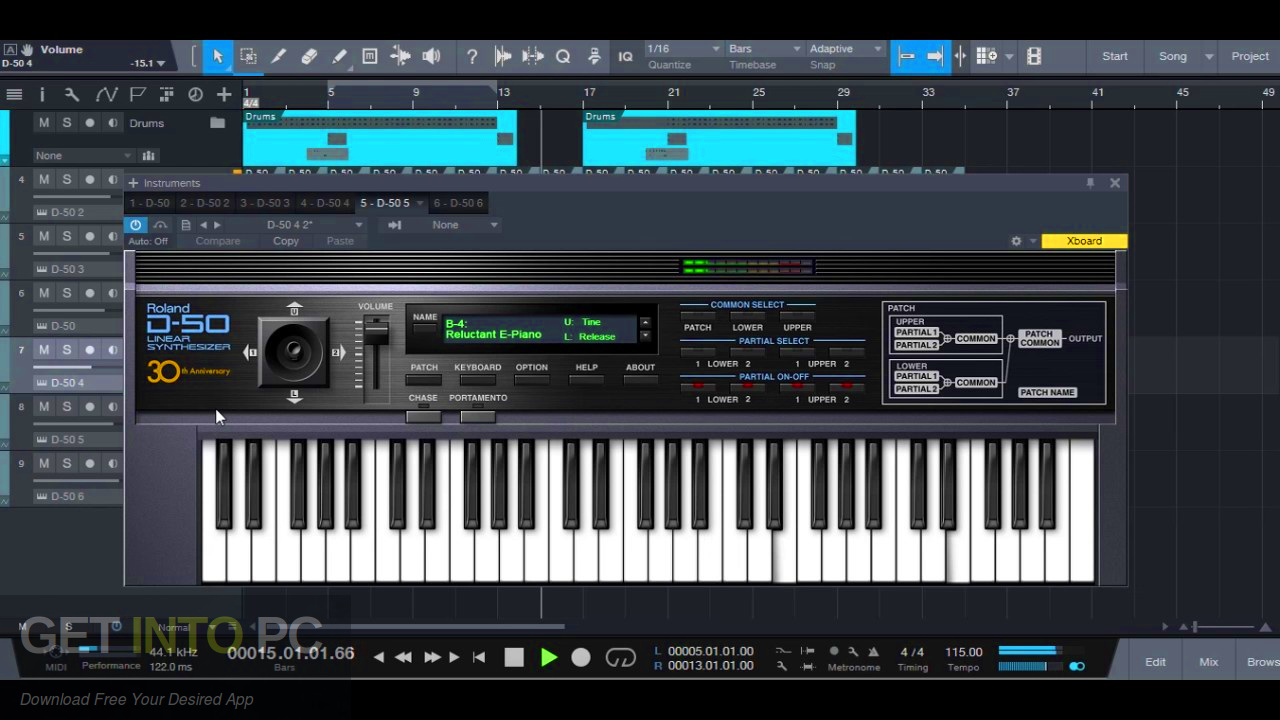Screen dimensions: 1280x720
Task: Switch to the 2 - D-50 2 tab
Action: click(204, 203)
